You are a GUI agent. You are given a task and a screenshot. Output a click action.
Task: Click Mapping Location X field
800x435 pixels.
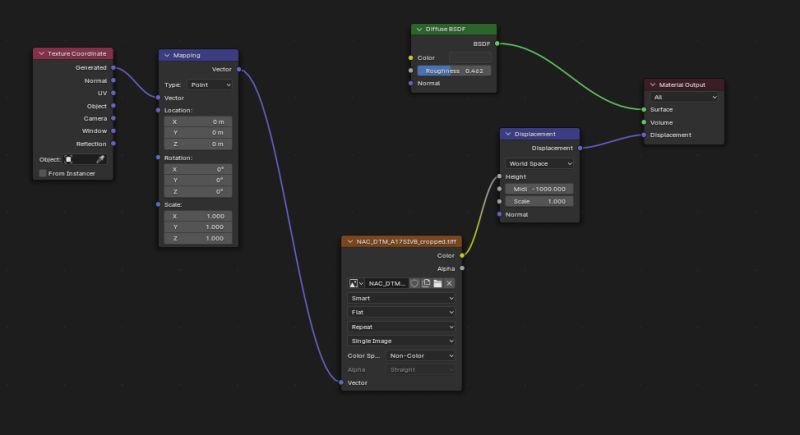pyautogui.click(x=198, y=122)
